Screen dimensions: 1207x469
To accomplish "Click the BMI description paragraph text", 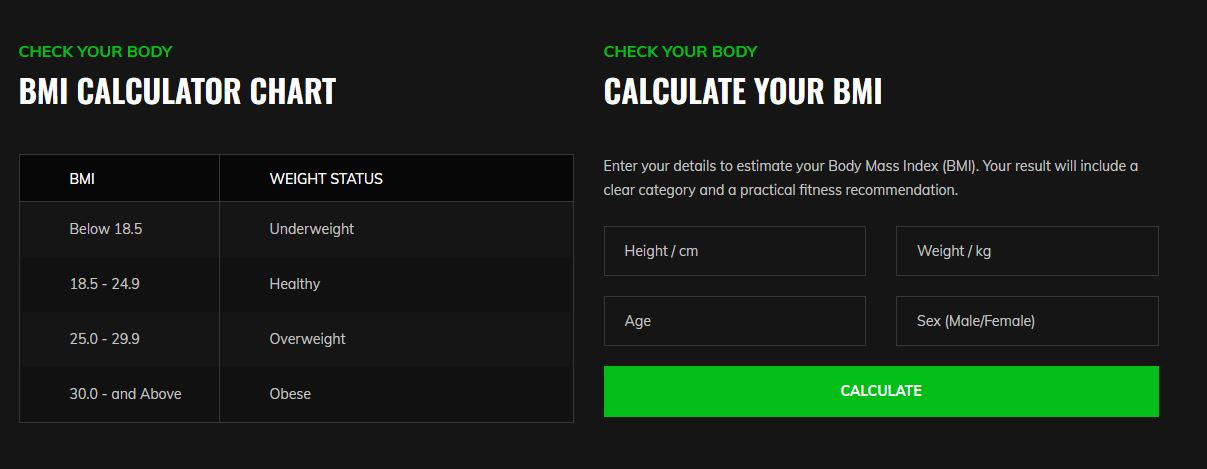I will tap(870, 177).
